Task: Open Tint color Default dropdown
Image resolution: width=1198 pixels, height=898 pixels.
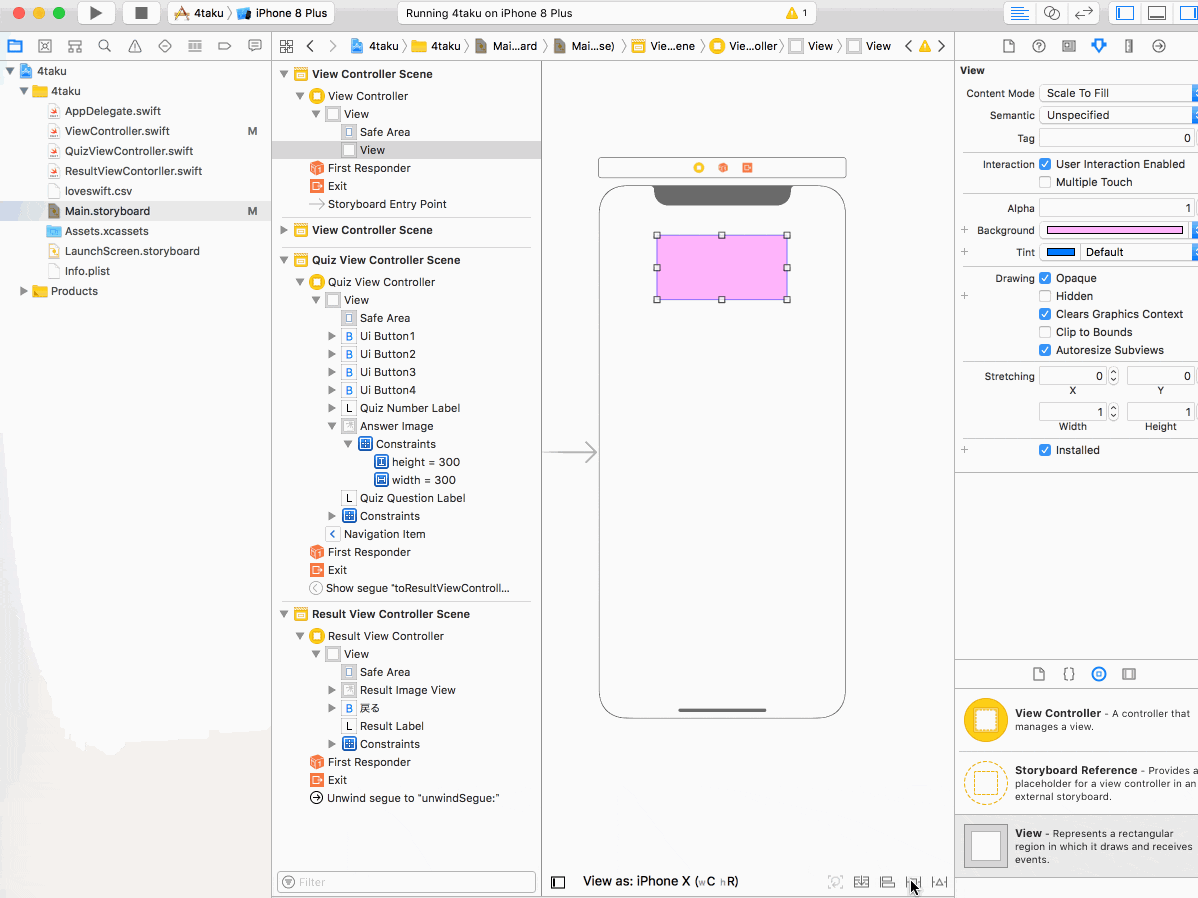Action: click(x=1138, y=252)
